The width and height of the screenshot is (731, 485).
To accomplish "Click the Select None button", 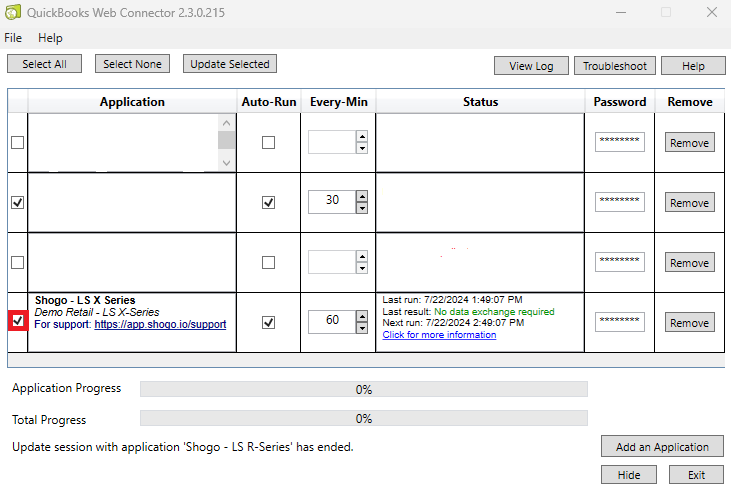I will coord(132,64).
